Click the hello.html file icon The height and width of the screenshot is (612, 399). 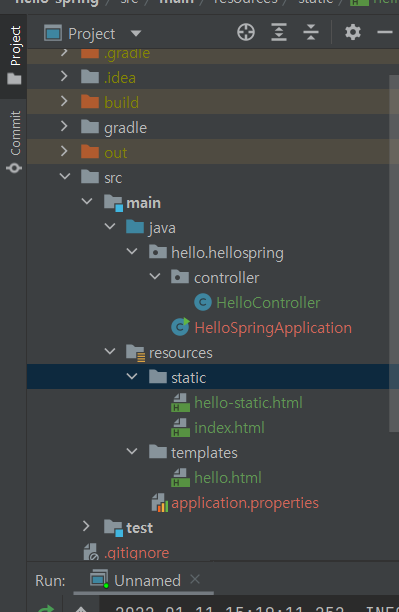[x=180, y=478]
